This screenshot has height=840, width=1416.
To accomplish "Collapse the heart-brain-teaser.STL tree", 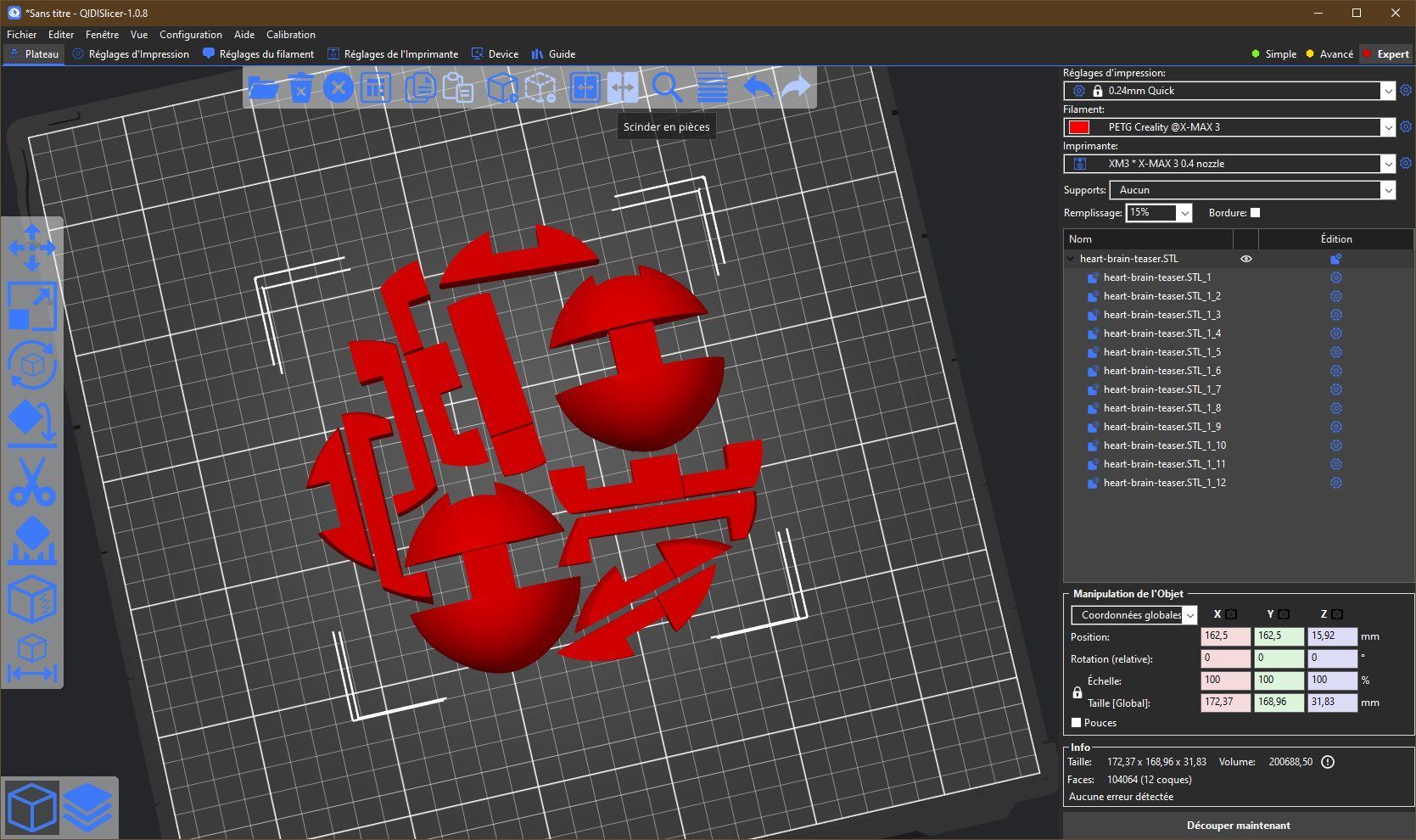I will click(1071, 259).
